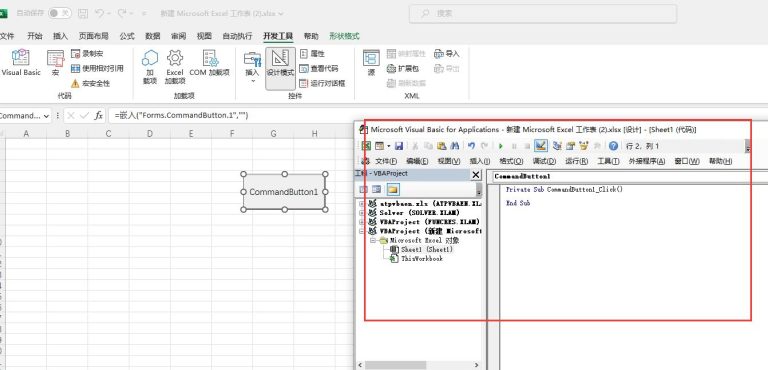Switch to the Shape Format (形状格式) tab
The image size is (768, 370).
click(x=344, y=36)
